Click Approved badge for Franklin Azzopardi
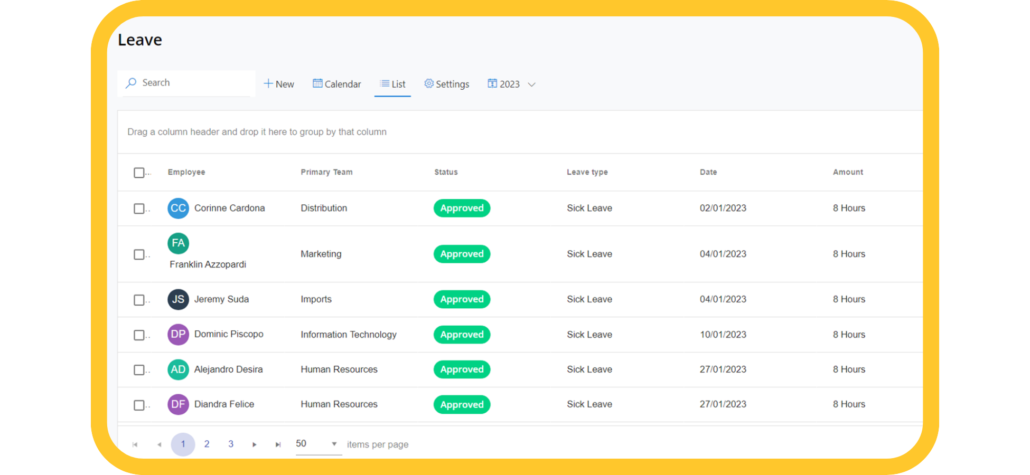1030x475 pixels. [x=462, y=254]
